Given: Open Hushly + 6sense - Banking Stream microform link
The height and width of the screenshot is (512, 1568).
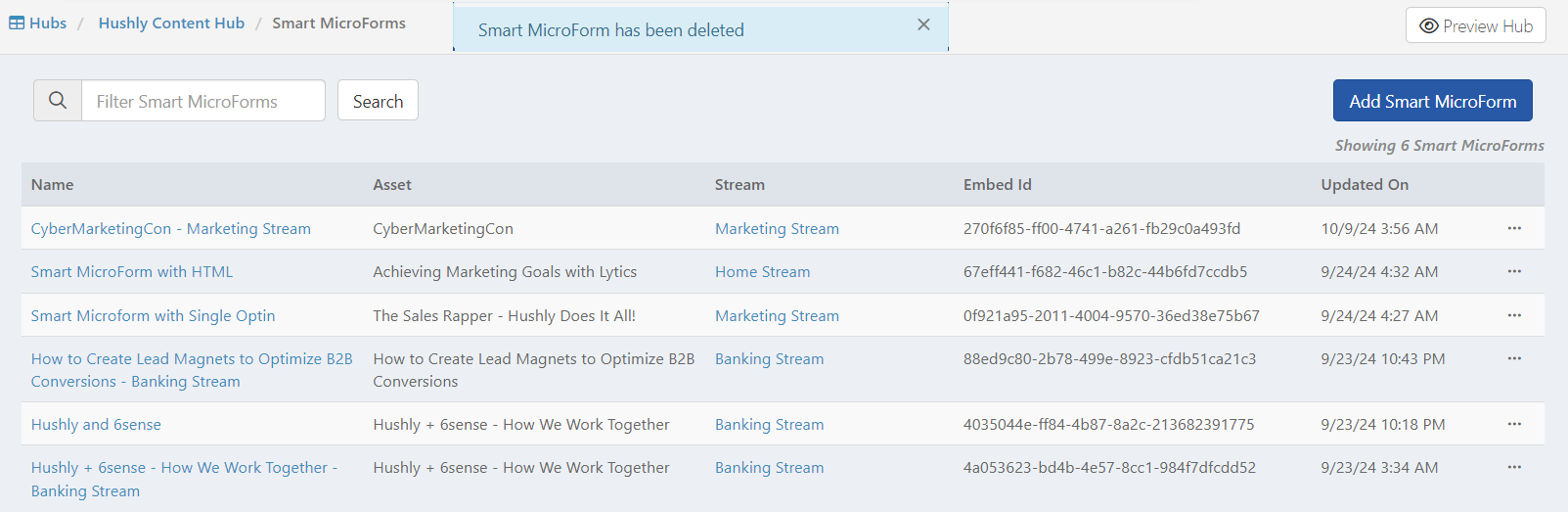Looking at the screenshot, I should pos(184,480).
